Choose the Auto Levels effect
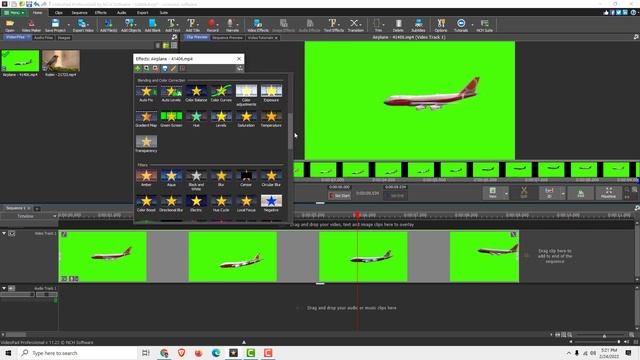640x360 pixels. point(171,93)
